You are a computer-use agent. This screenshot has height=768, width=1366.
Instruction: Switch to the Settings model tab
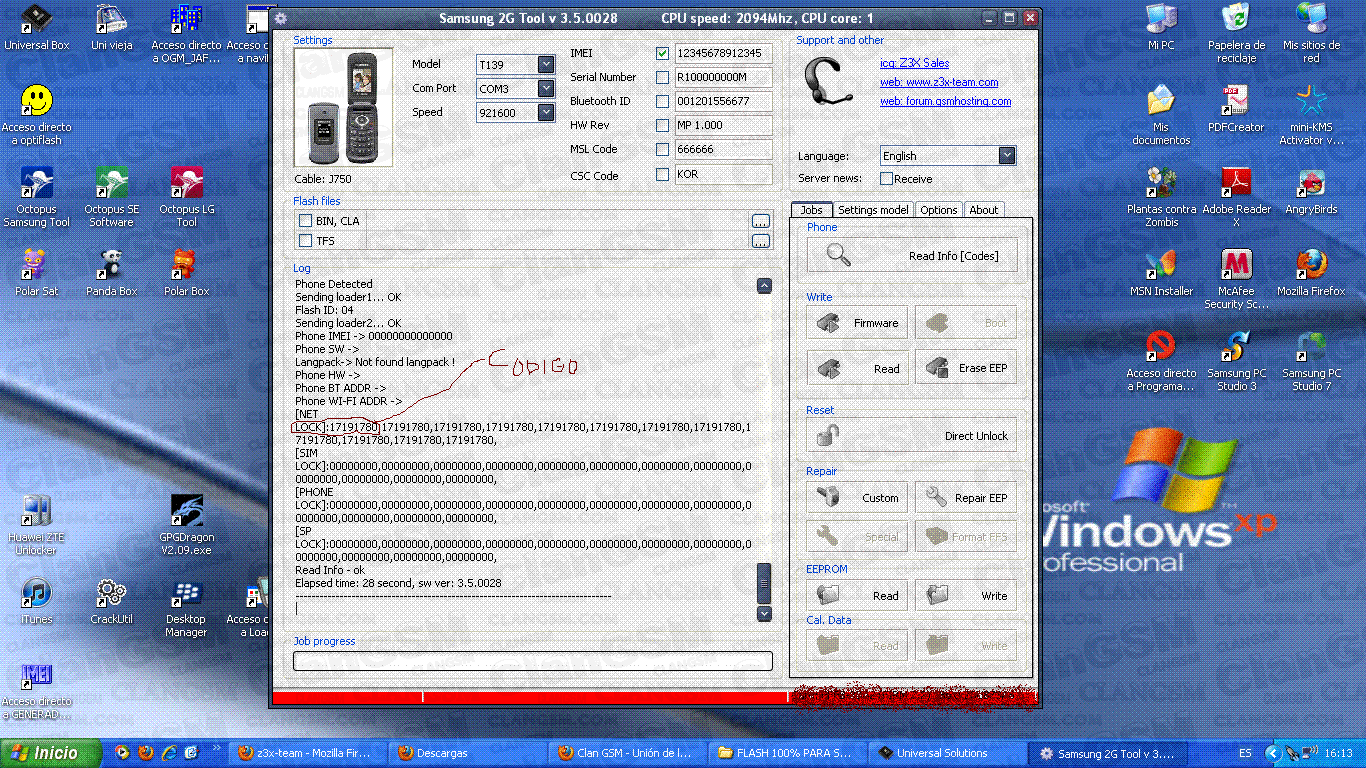tap(873, 210)
